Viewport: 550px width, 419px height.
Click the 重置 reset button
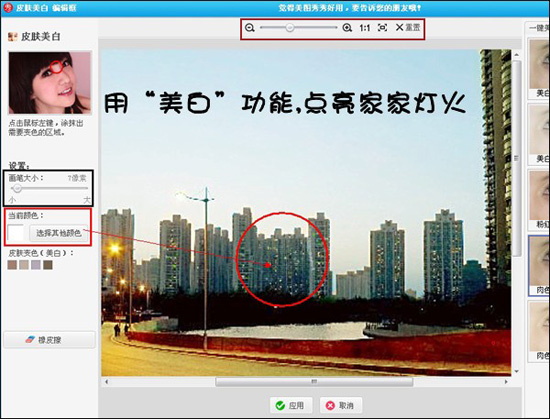(x=408, y=27)
